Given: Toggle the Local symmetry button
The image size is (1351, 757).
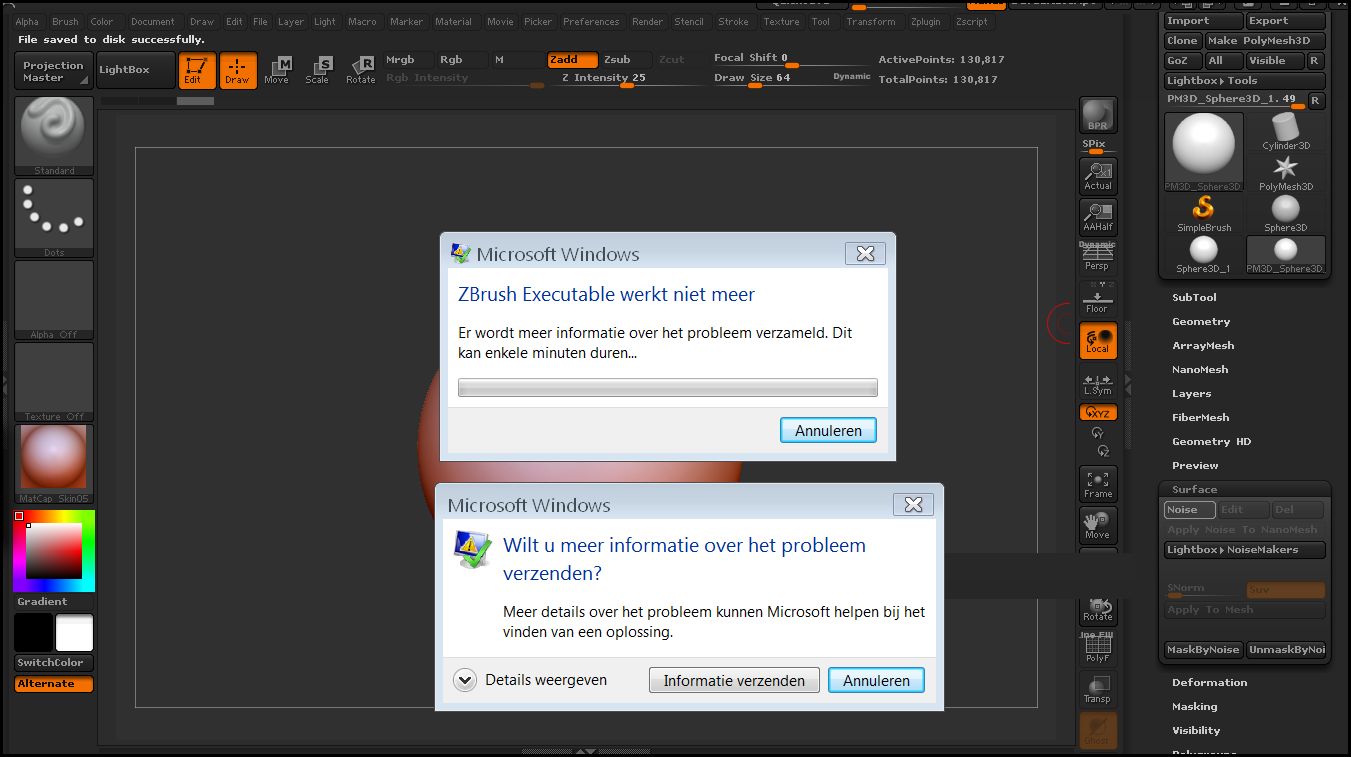Looking at the screenshot, I should click(x=1098, y=341).
